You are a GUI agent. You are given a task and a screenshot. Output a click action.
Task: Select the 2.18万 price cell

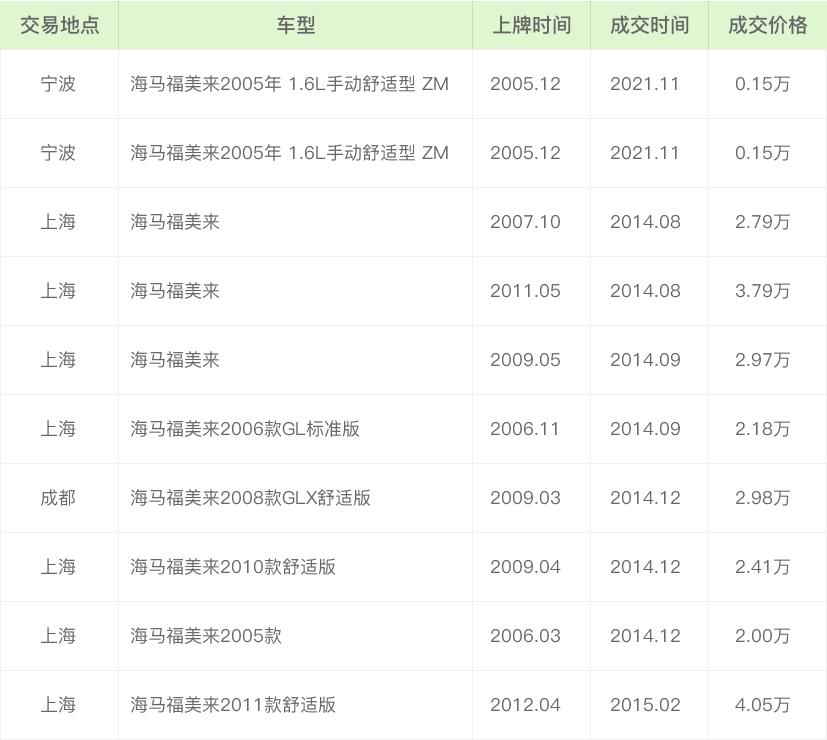point(762,429)
